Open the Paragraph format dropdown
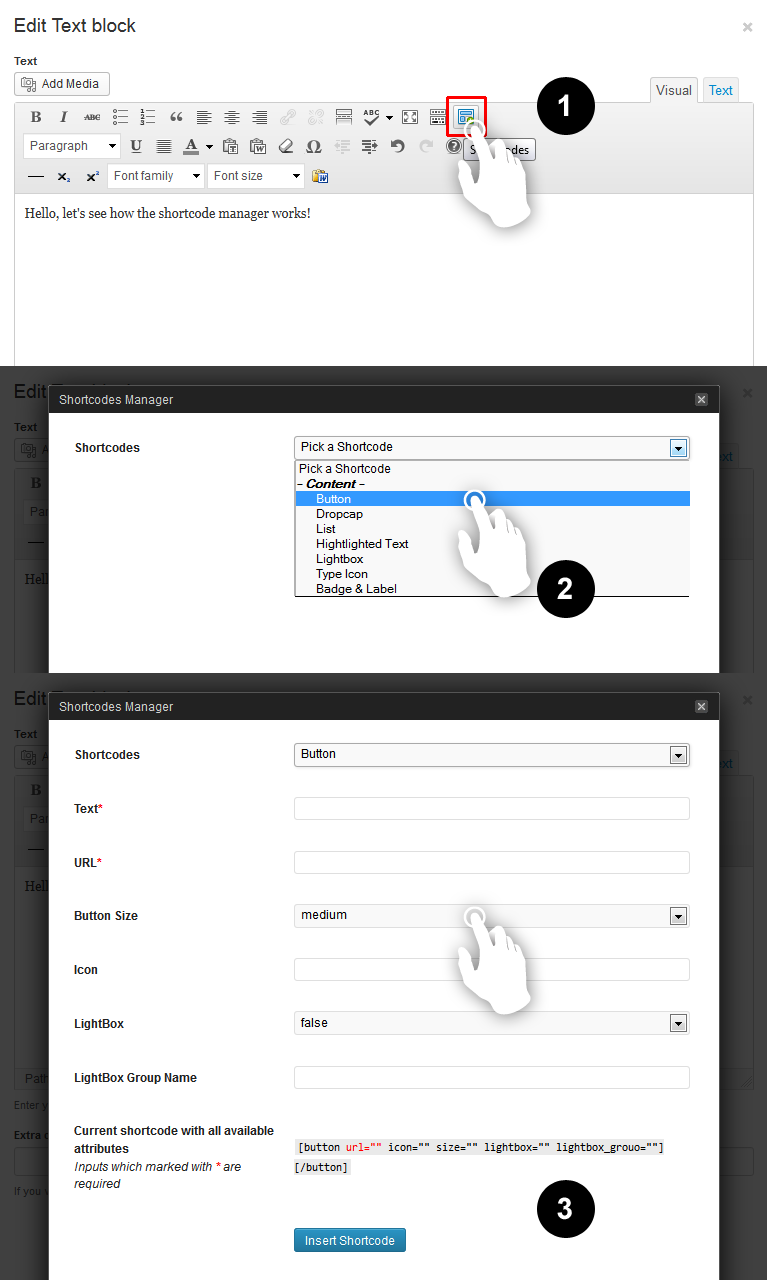This screenshot has height=1280, width=767. coord(72,146)
